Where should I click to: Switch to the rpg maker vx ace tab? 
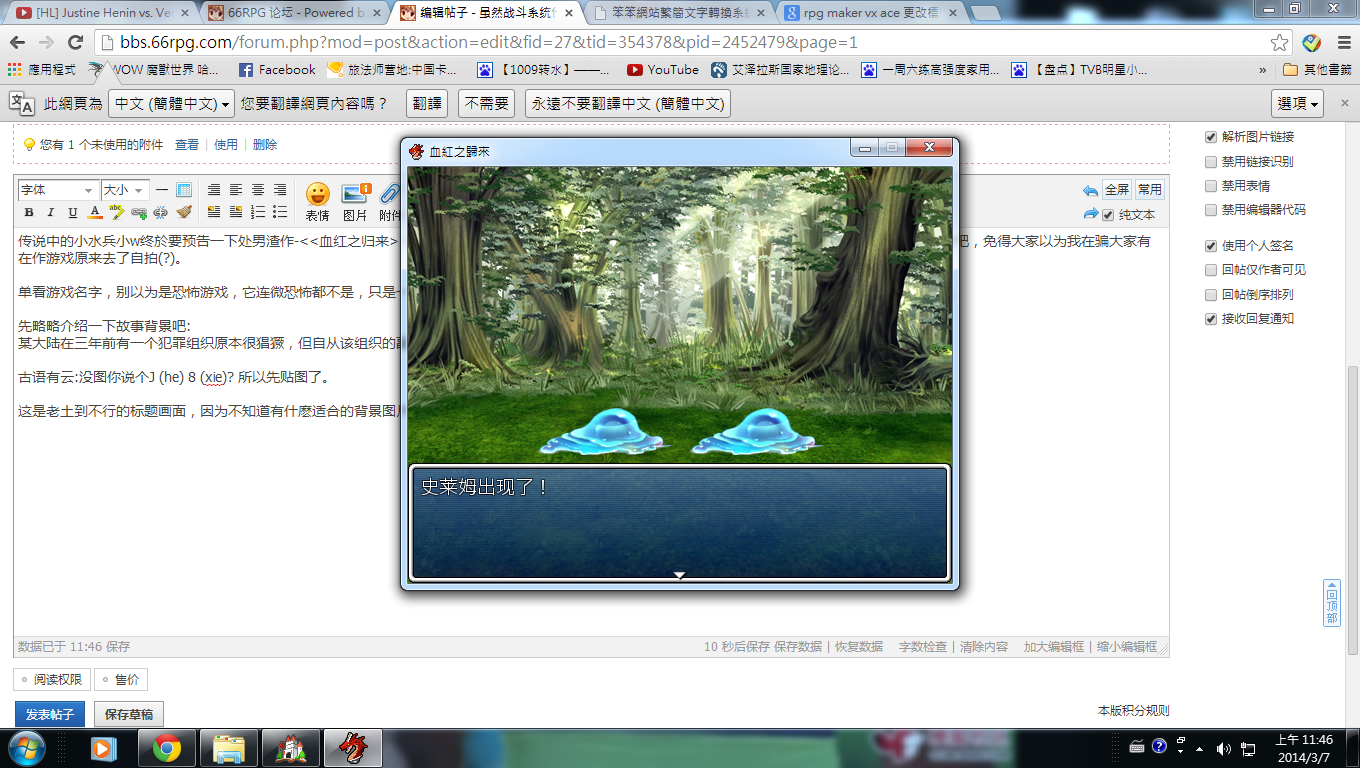coord(872,13)
